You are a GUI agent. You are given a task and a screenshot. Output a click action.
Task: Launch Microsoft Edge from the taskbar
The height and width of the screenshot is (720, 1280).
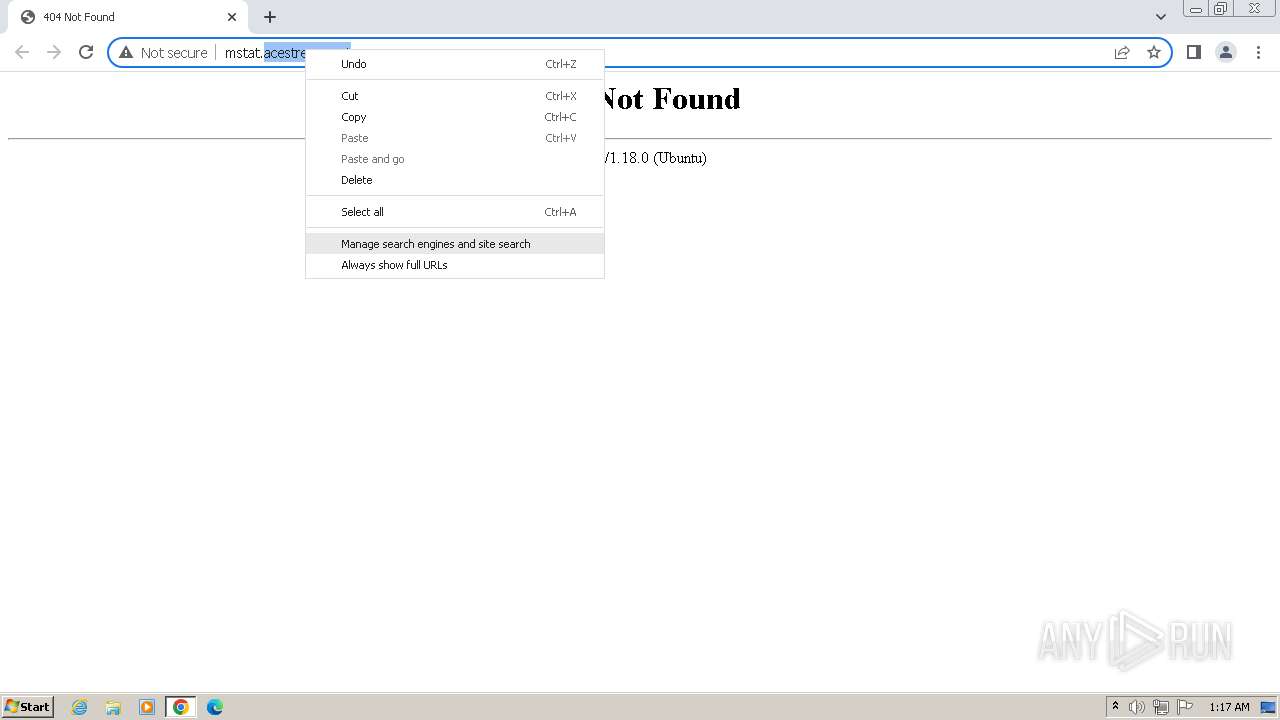[x=215, y=707]
